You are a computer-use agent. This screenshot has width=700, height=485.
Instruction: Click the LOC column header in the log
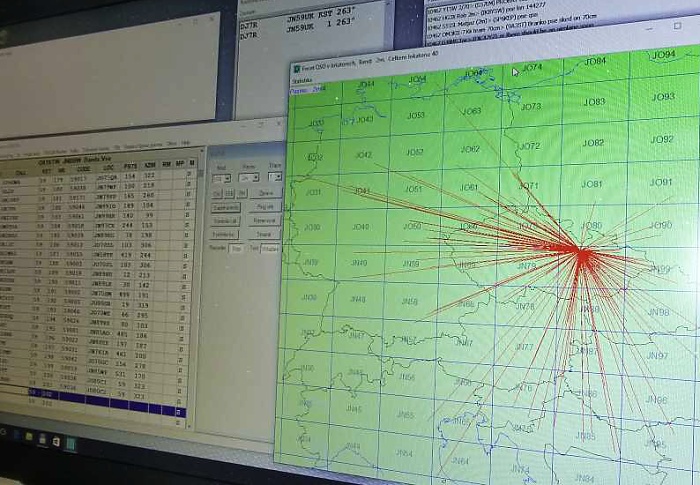click(x=108, y=168)
